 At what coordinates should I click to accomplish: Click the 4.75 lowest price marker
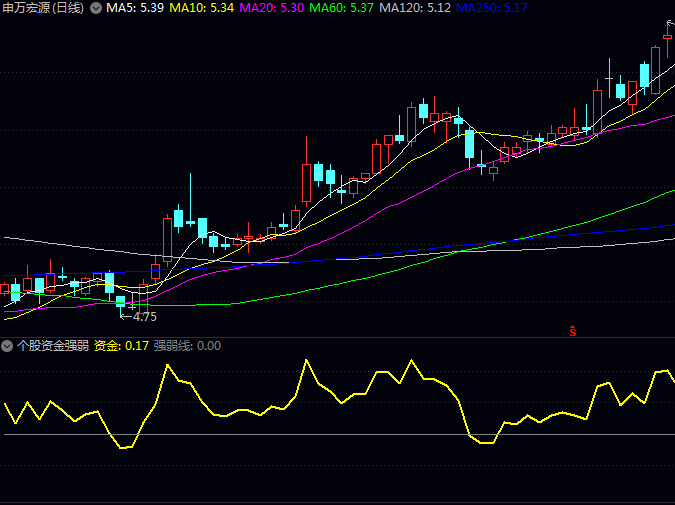(144, 316)
